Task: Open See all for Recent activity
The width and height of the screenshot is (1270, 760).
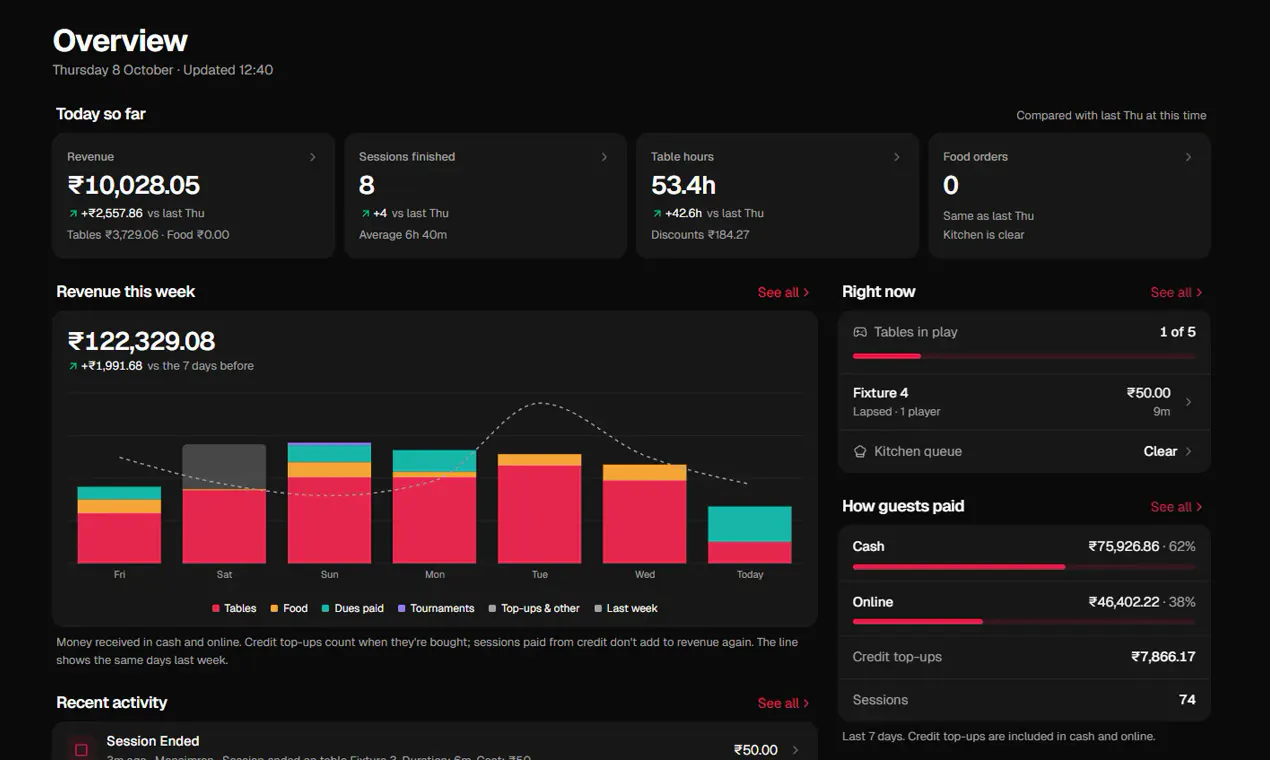Action: coord(783,703)
